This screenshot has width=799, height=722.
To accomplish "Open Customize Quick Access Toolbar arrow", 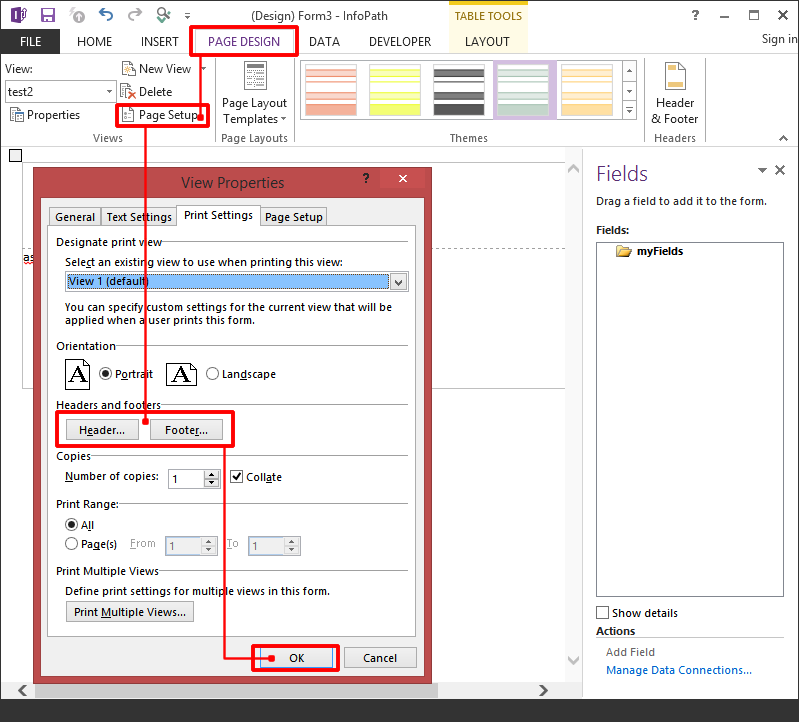I will coord(188,16).
